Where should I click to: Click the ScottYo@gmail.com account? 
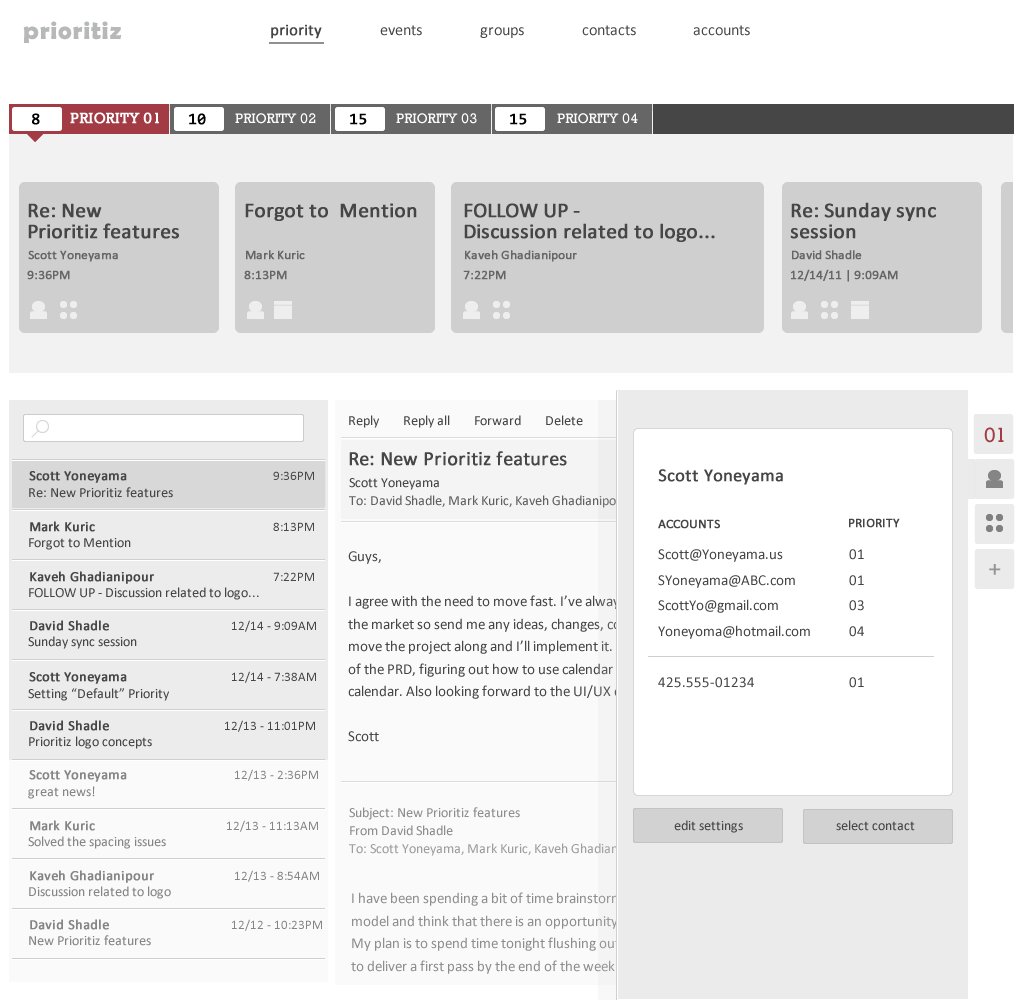[718, 605]
